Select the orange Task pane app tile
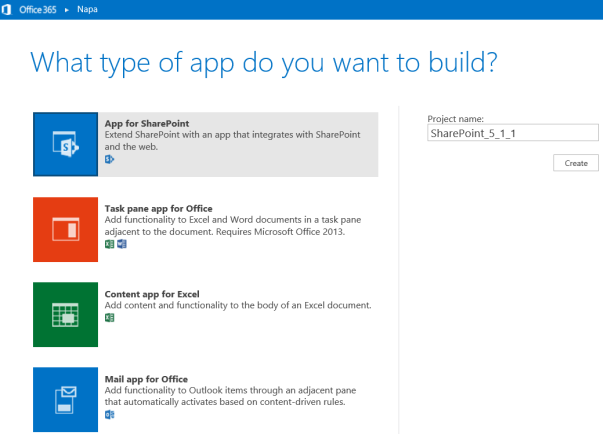 (x=65, y=229)
